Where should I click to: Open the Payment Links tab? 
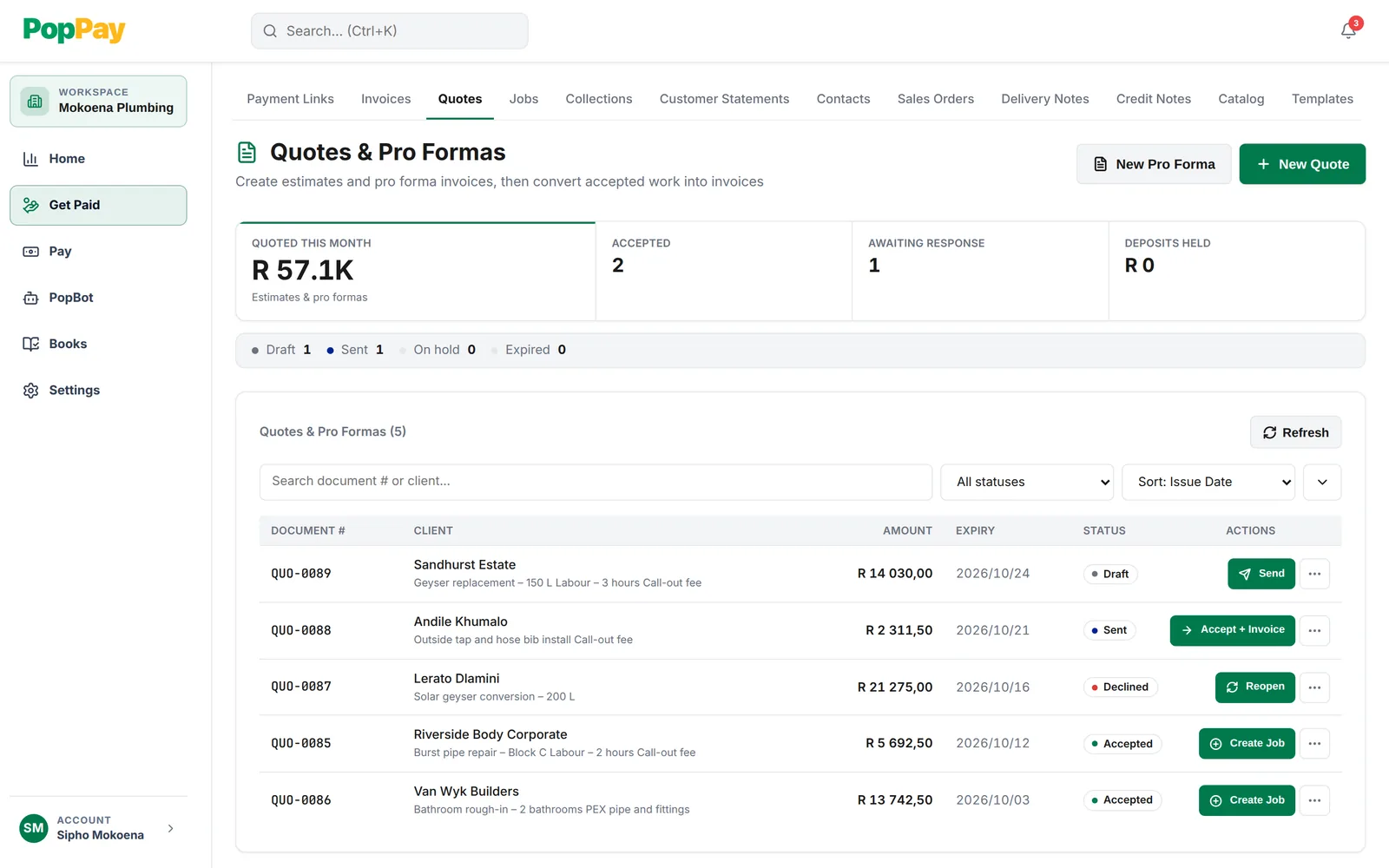[290, 99]
